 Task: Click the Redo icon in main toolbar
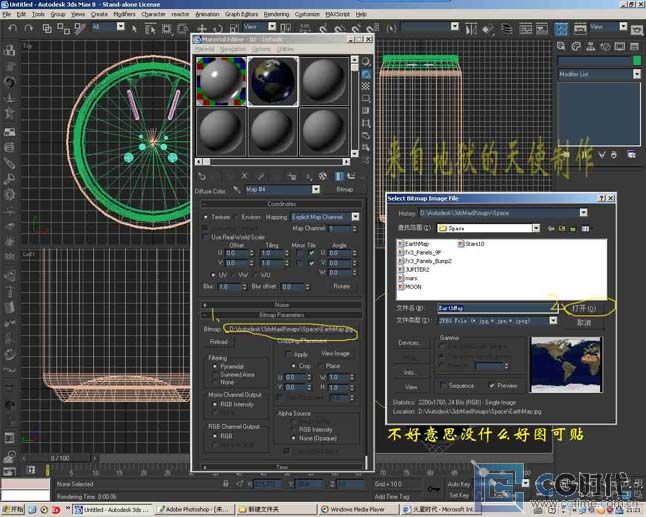pyautogui.click(x=28, y=28)
